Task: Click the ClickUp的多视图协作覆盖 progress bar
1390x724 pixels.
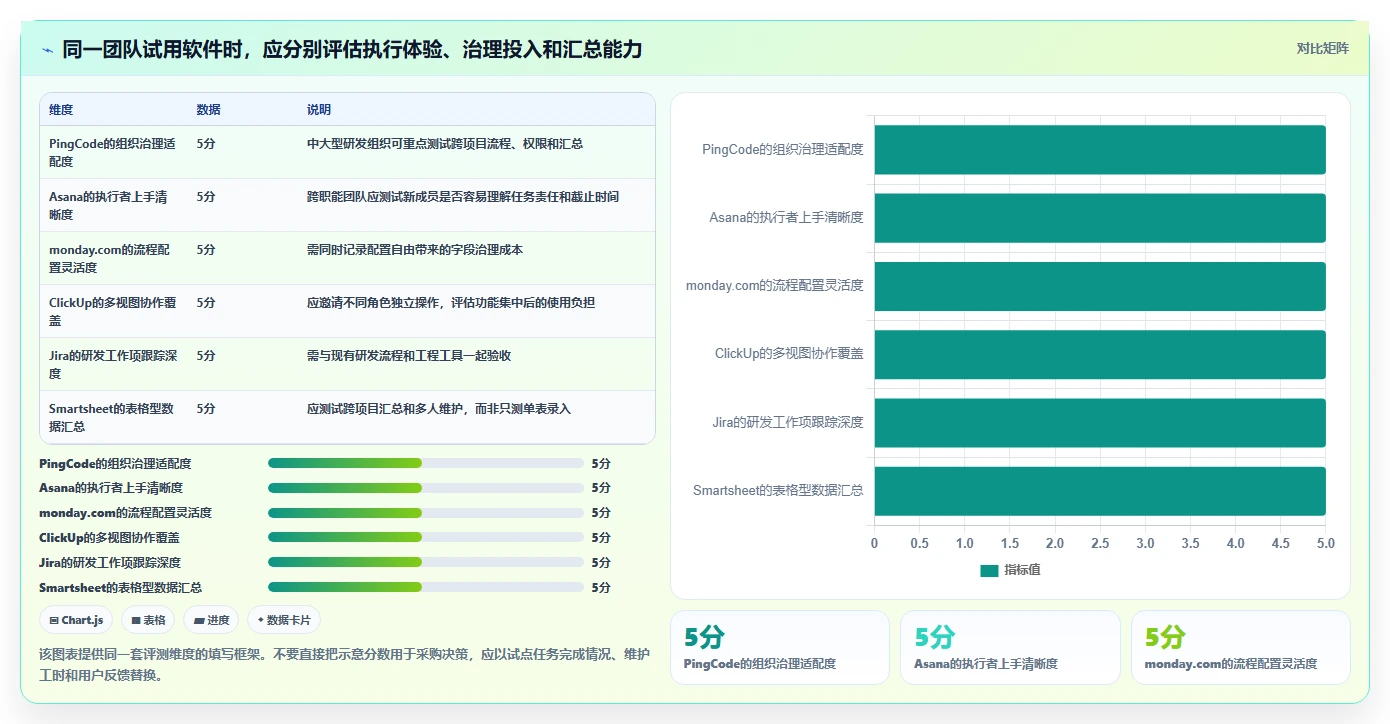Action: click(x=425, y=538)
